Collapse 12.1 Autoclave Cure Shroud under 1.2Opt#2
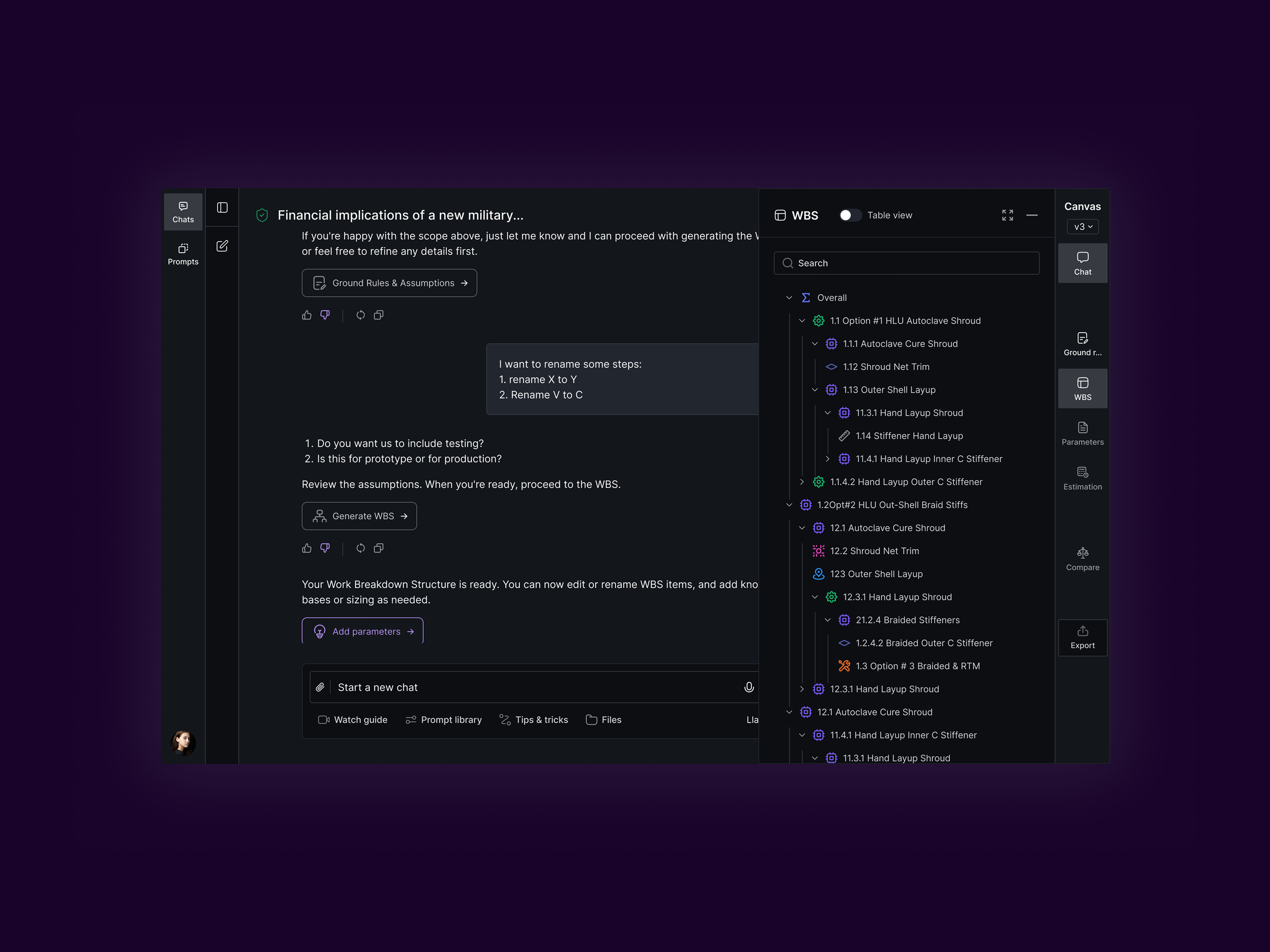Viewport: 1270px width, 952px height. (x=802, y=527)
